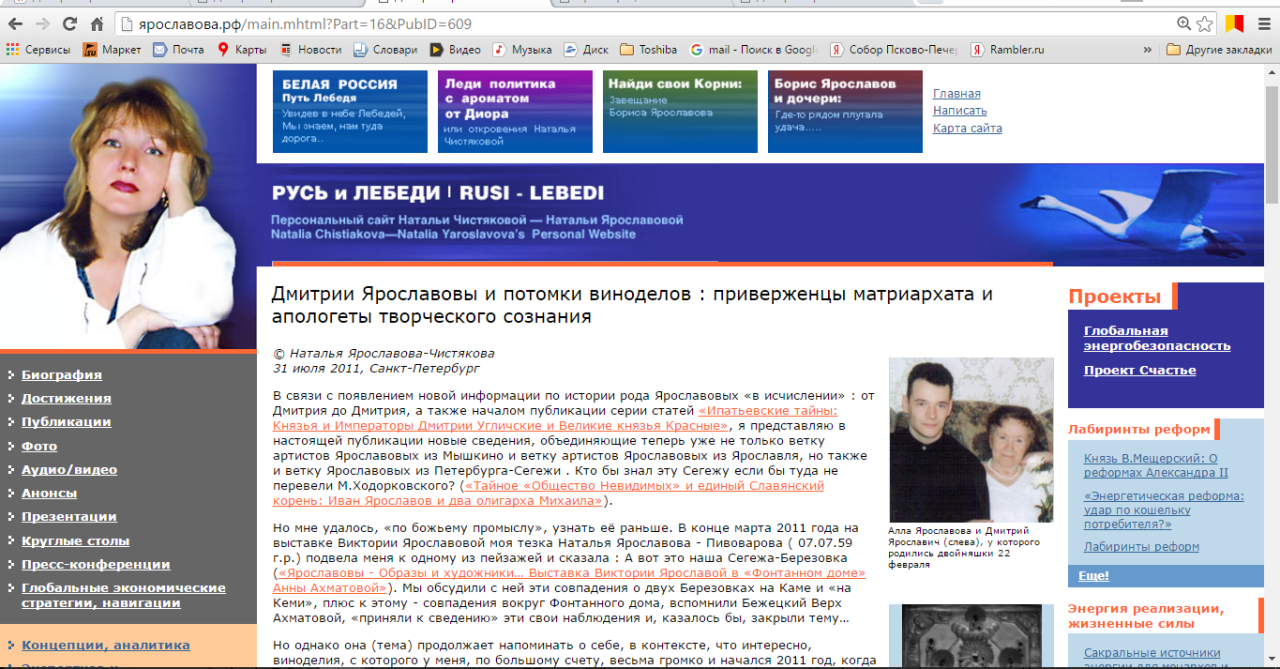Open Круглые столы in the left menu
1280x669 pixels.
pyautogui.click(x=76, y=541)
